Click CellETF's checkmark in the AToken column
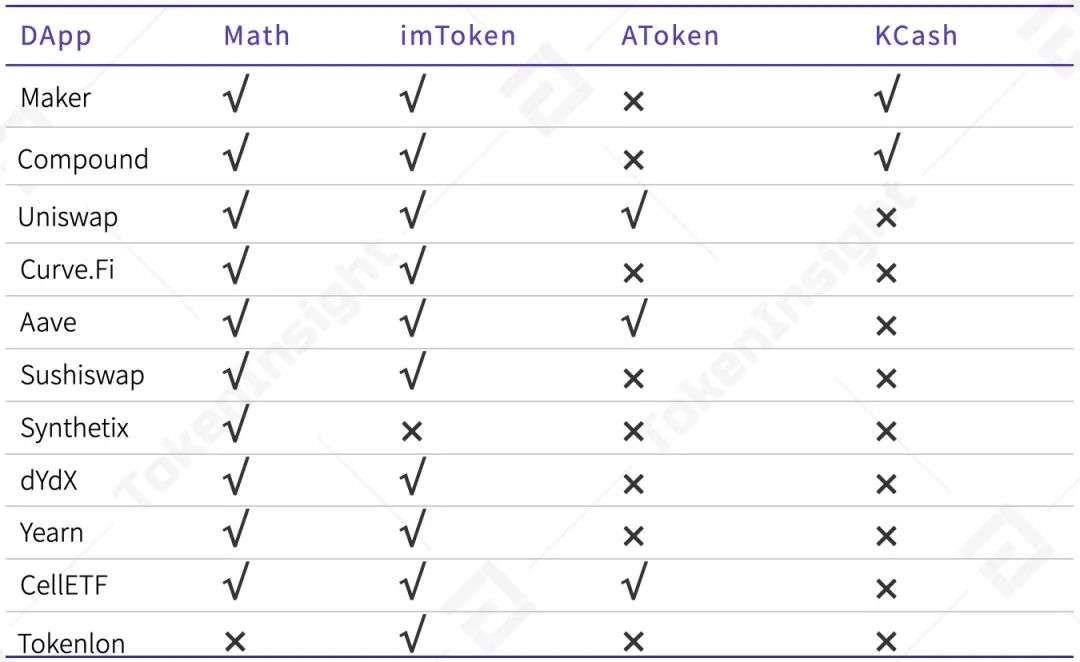Viewport: 1080px width, 662px height. coord(632,582)
